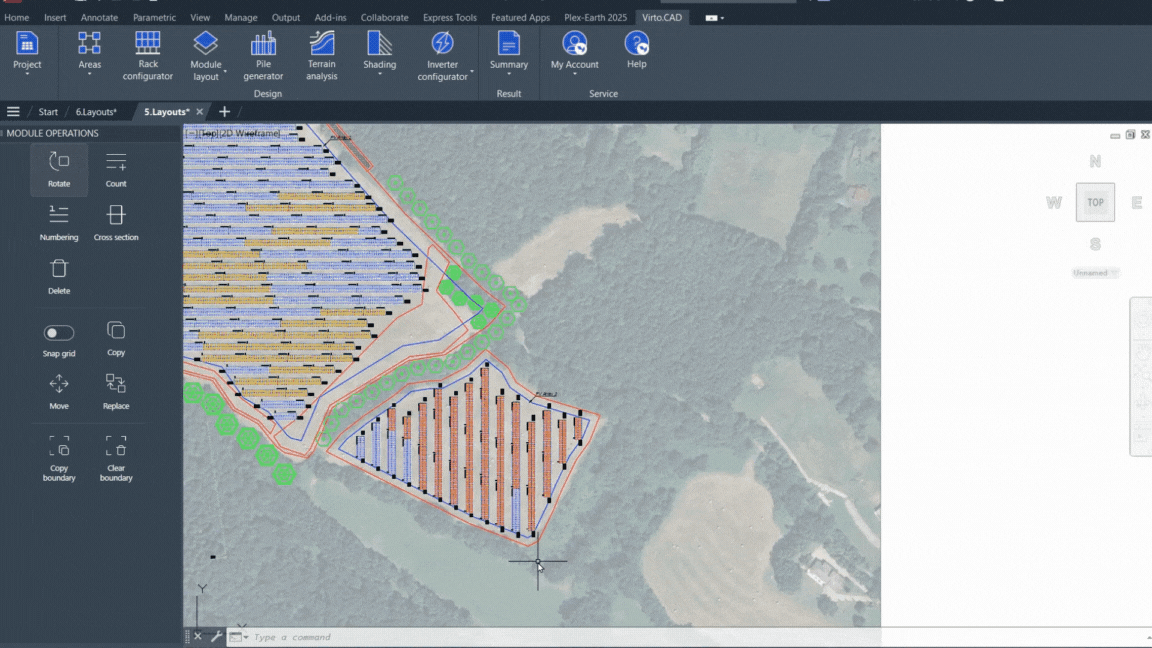Activate the Cross section tool
Screen dimensions: 1152x648
click(x=116, y=223)
